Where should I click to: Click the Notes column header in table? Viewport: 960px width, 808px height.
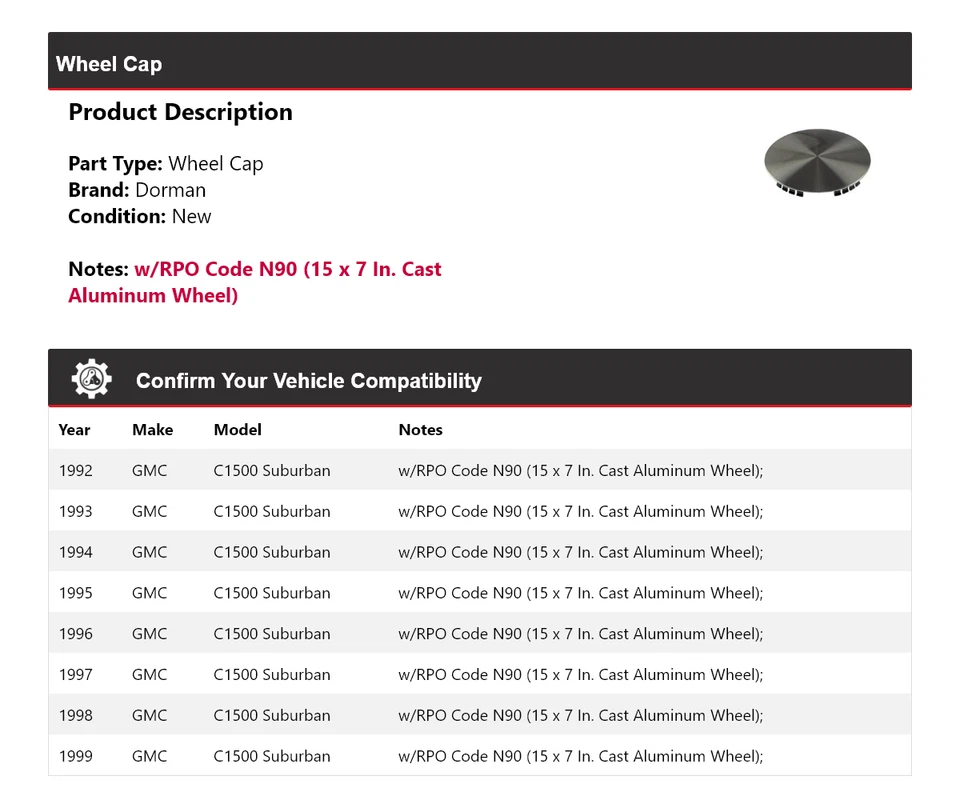click(420, 430)
